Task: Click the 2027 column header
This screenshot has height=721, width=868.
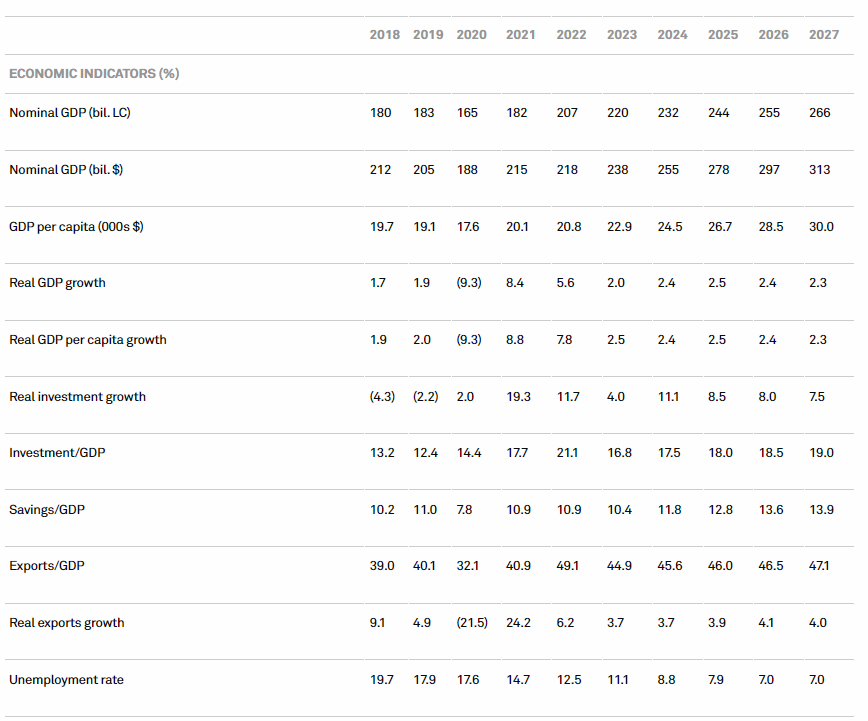Action: [824, 35]
